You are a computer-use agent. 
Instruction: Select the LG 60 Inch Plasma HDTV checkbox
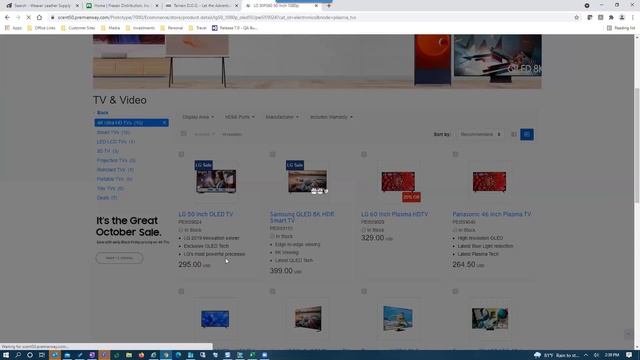(x=364, y=154)
